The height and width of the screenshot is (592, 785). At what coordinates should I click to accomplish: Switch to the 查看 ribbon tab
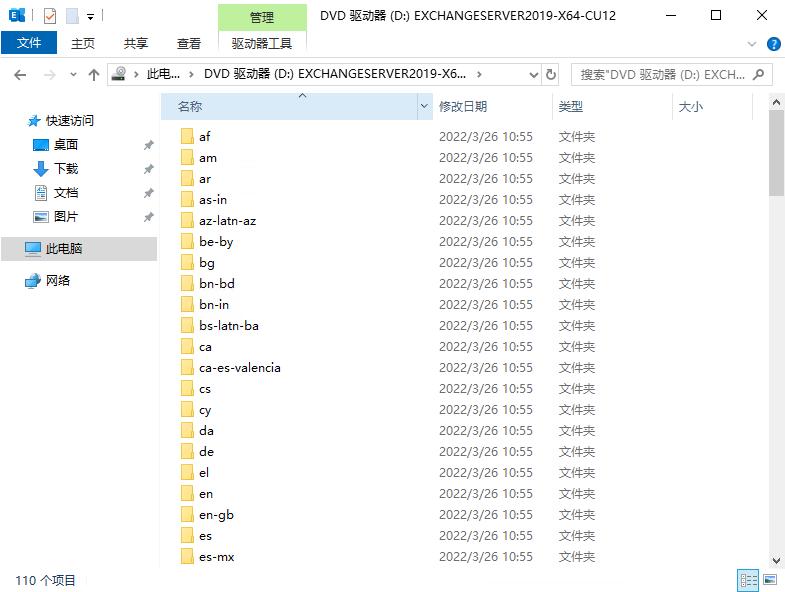pyautogui.click(x=189, y=44)
